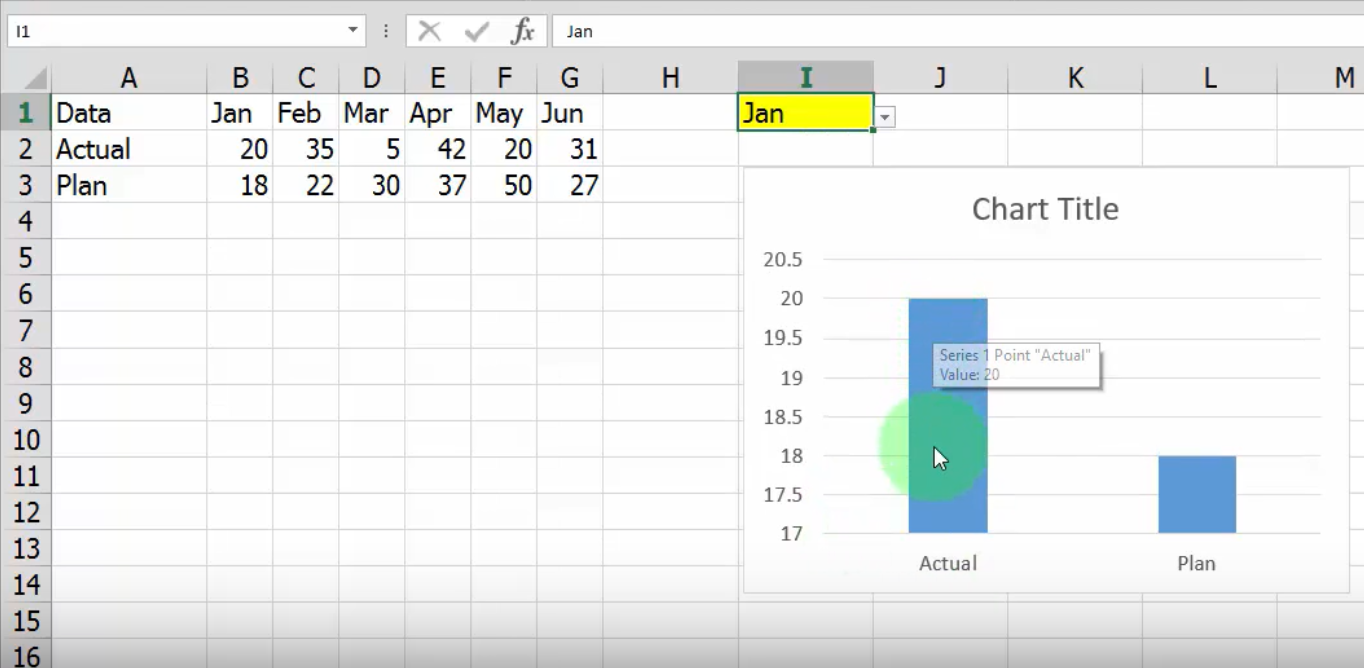Click inside the formula bar showing Jan
This screenshot has height=668, width=1364.
pos(900,31)
